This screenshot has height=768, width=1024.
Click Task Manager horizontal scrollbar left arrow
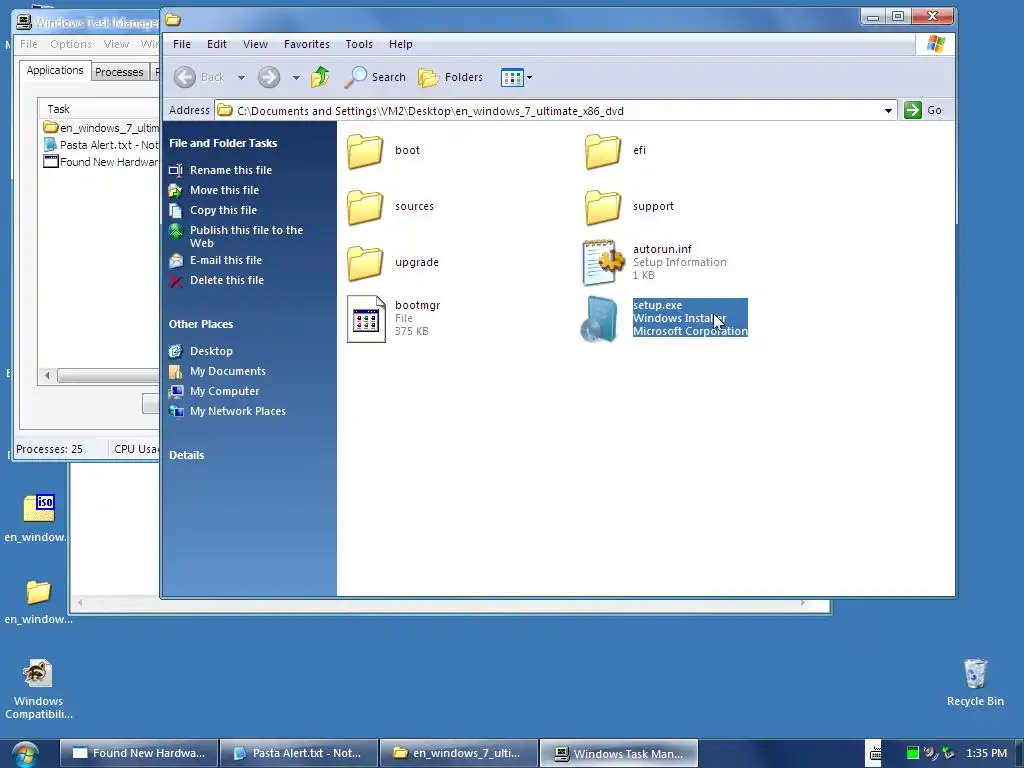click(47, 376)
